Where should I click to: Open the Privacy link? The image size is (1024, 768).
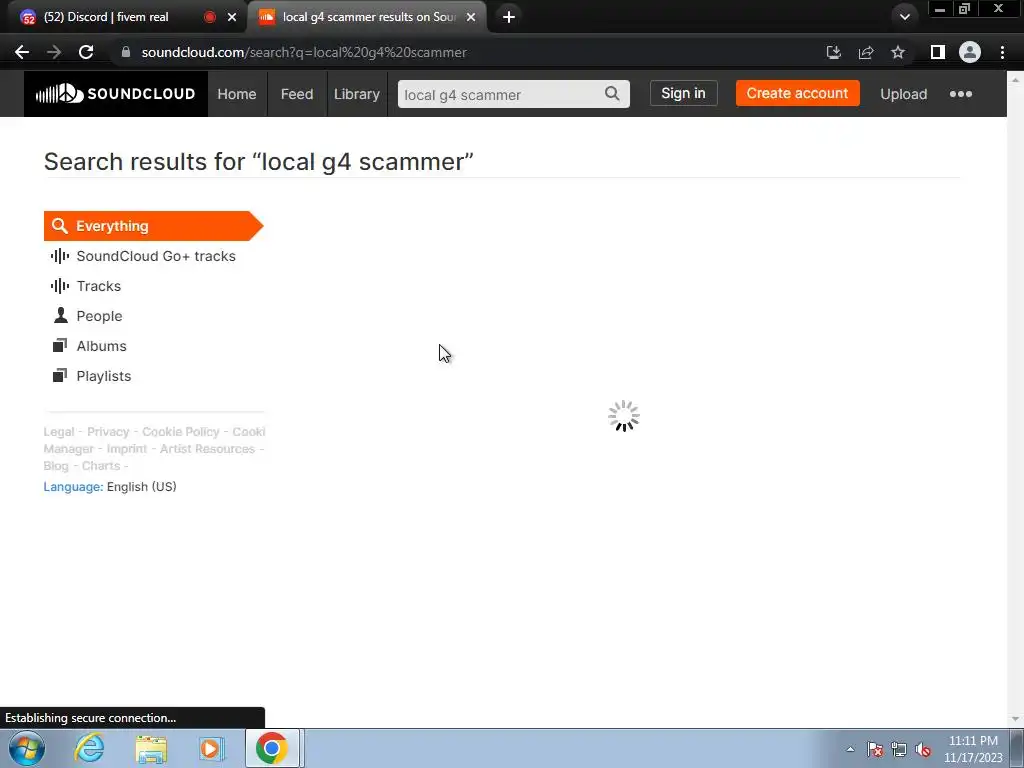click(108, 432)
